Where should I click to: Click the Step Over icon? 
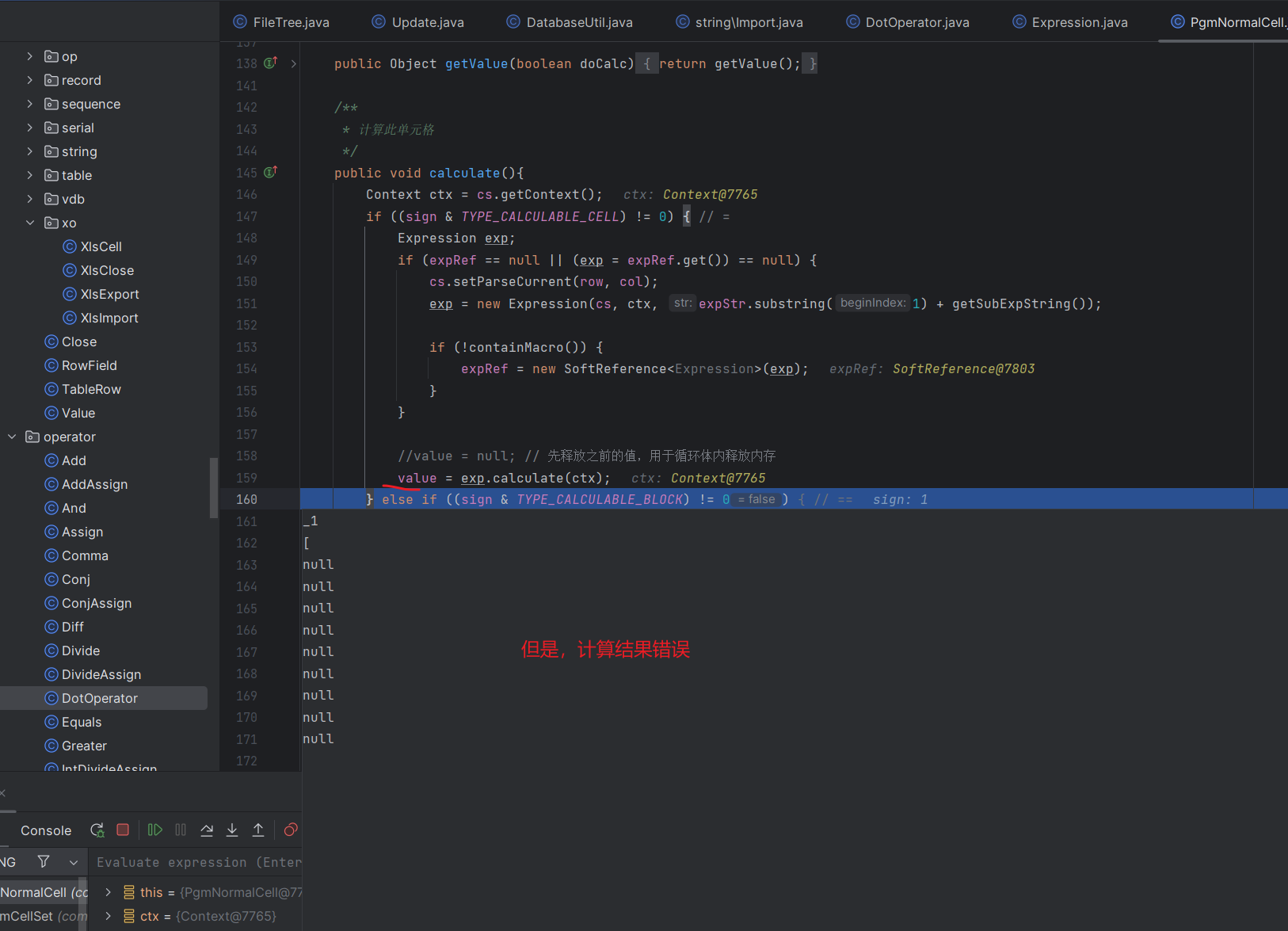[207, 830]
